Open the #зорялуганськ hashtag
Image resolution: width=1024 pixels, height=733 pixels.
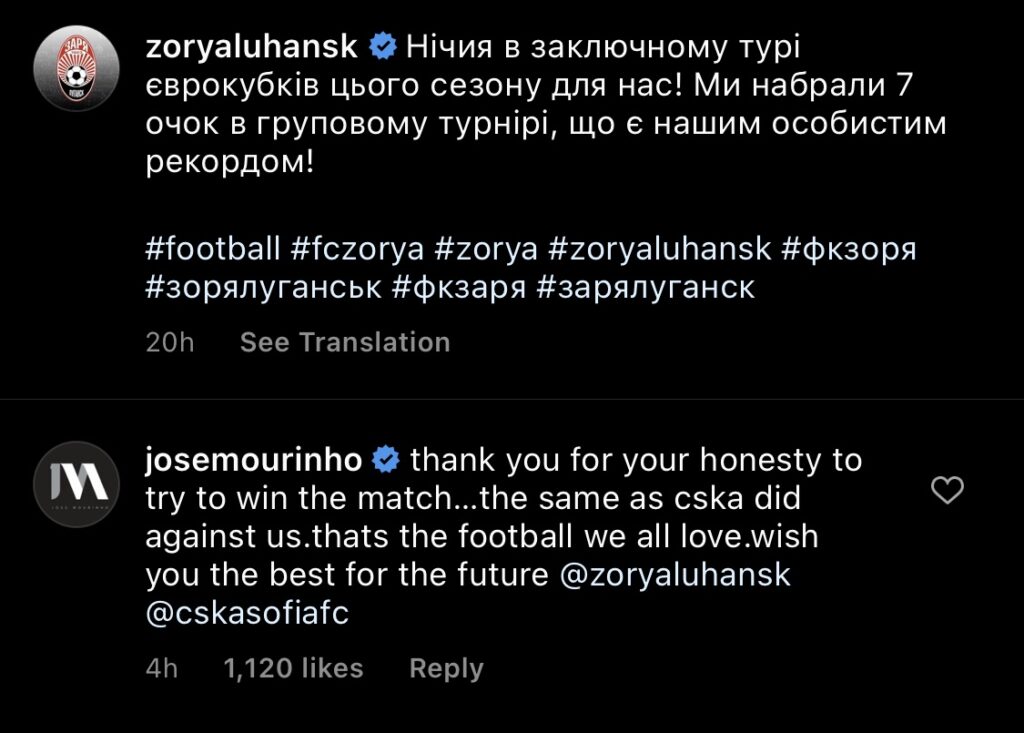(263, 289)
